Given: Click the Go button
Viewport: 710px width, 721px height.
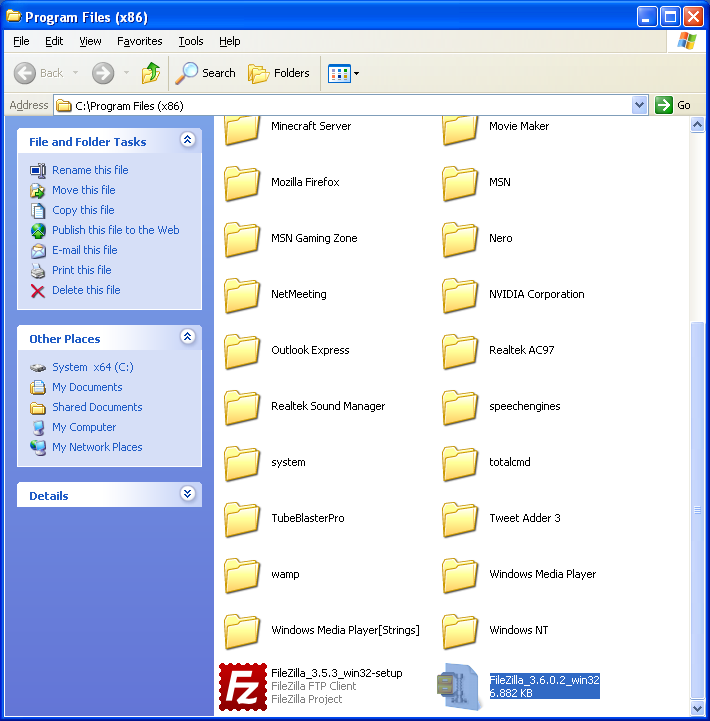Looking at the screenshot, I should pos(674,105).
